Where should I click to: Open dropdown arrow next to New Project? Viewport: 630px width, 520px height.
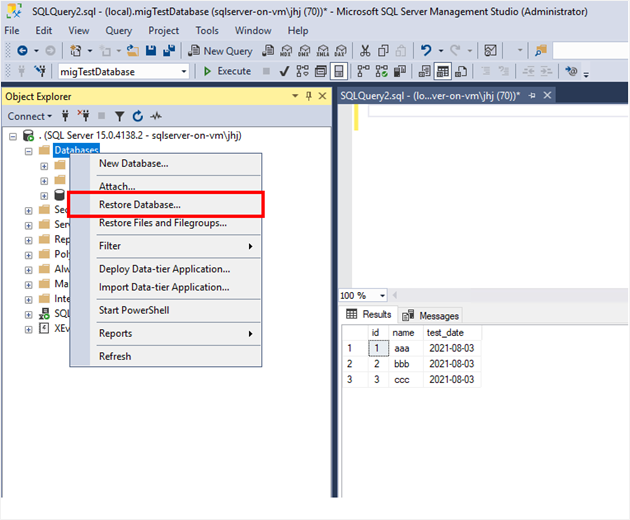click(90, 51)
